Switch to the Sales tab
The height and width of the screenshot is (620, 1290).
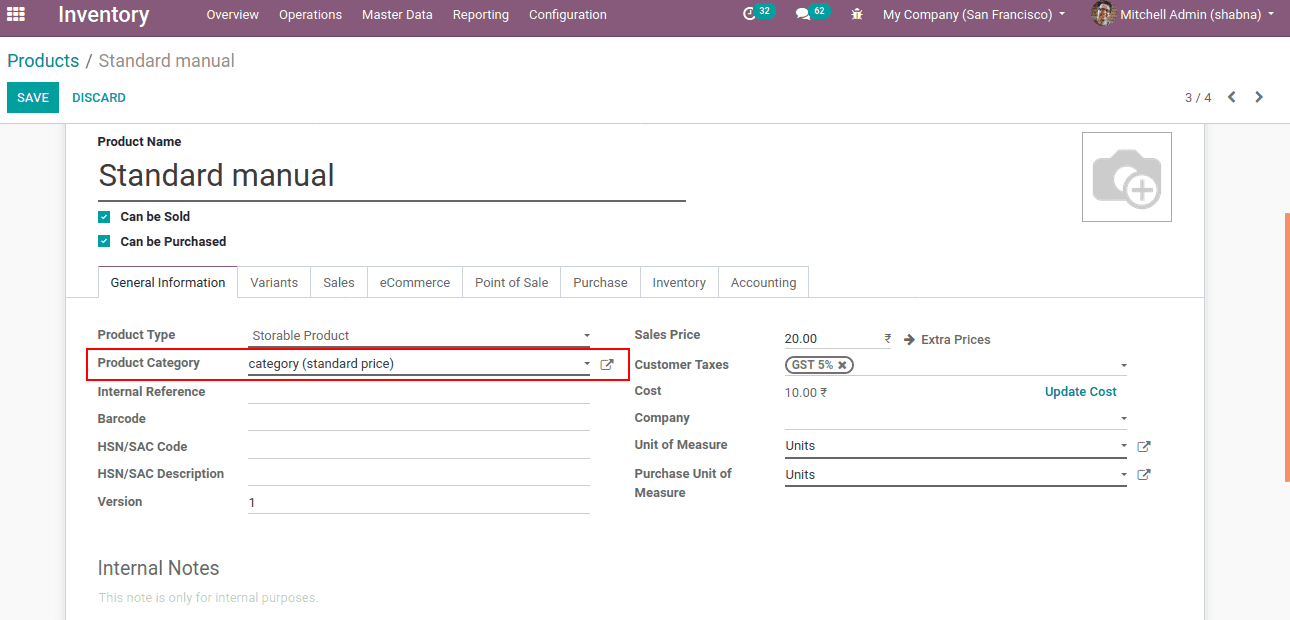click(339, 283)
